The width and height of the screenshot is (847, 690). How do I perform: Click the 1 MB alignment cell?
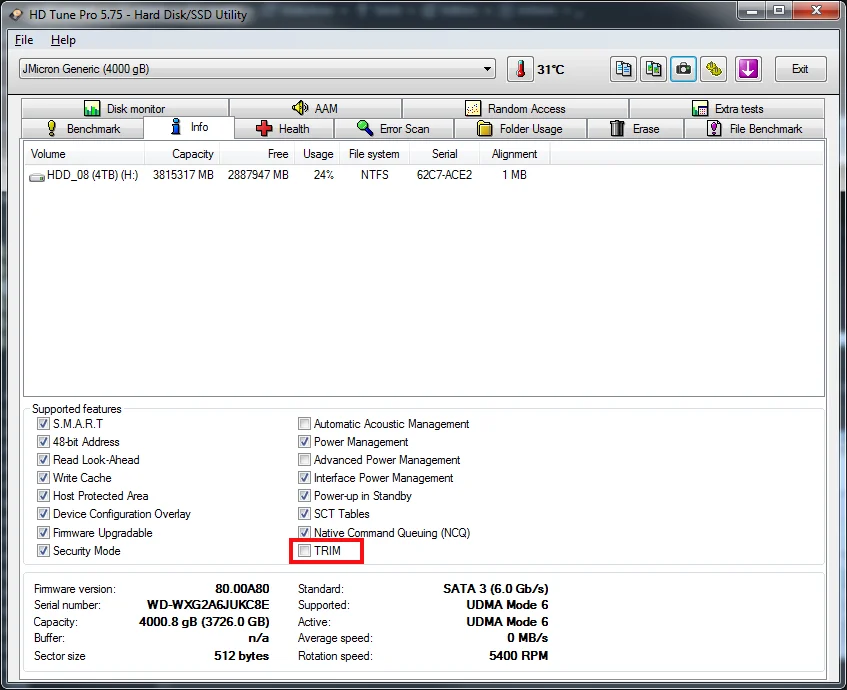[514, 175]
